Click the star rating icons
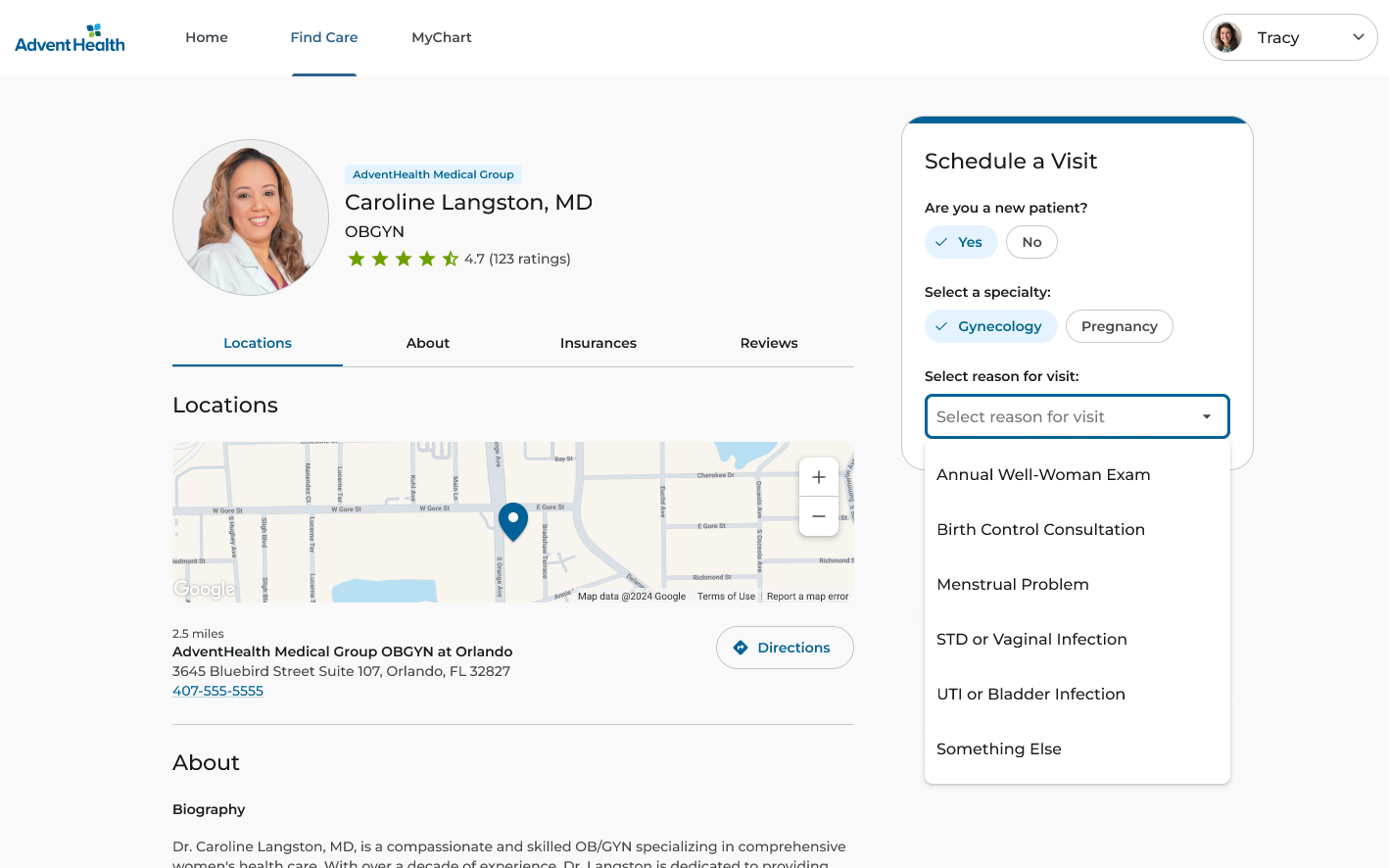Image resolution: width=1389 pixels, height=868 pixels. [403, 259]
